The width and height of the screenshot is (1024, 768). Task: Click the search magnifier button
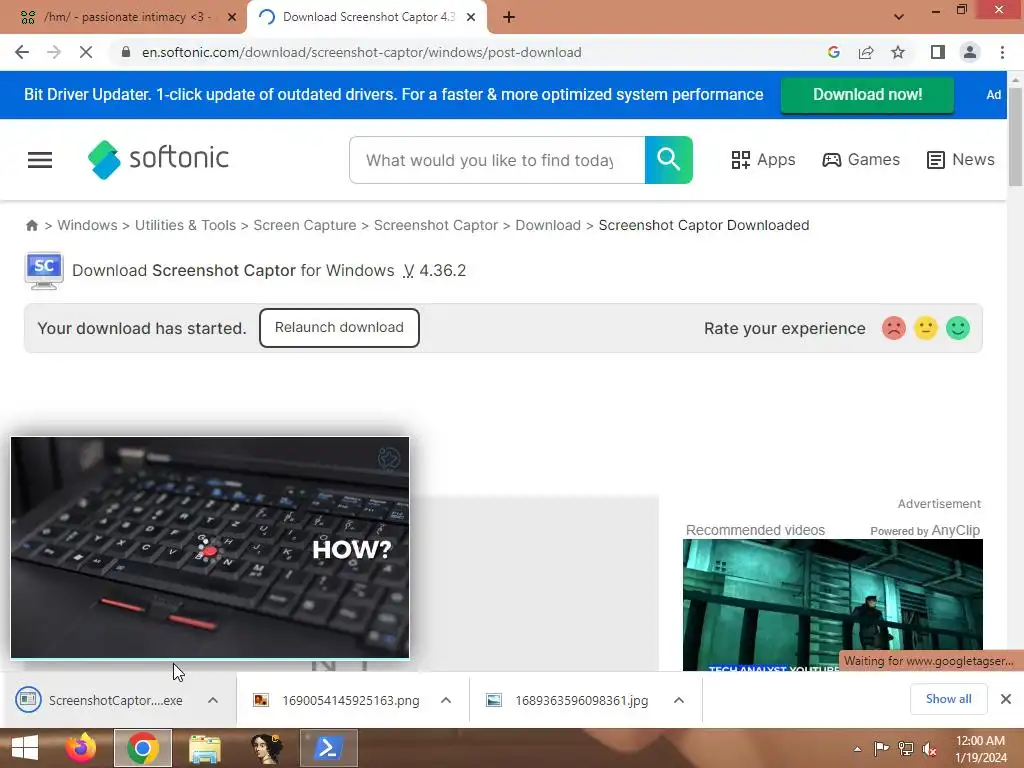[x=668, y=160]
